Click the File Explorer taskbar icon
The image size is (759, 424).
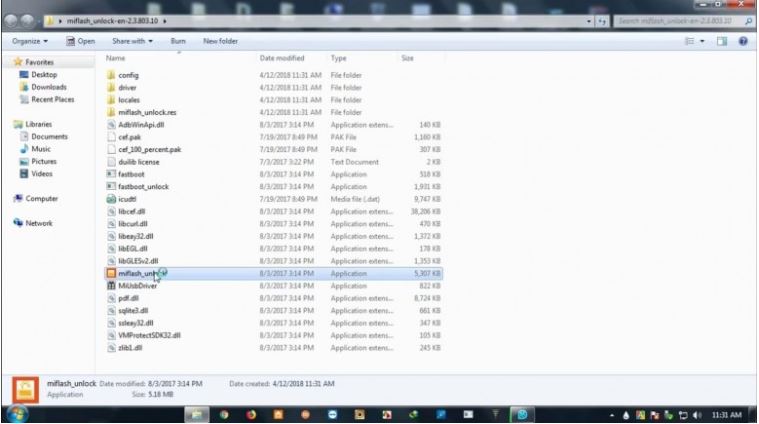click(197, 414)
